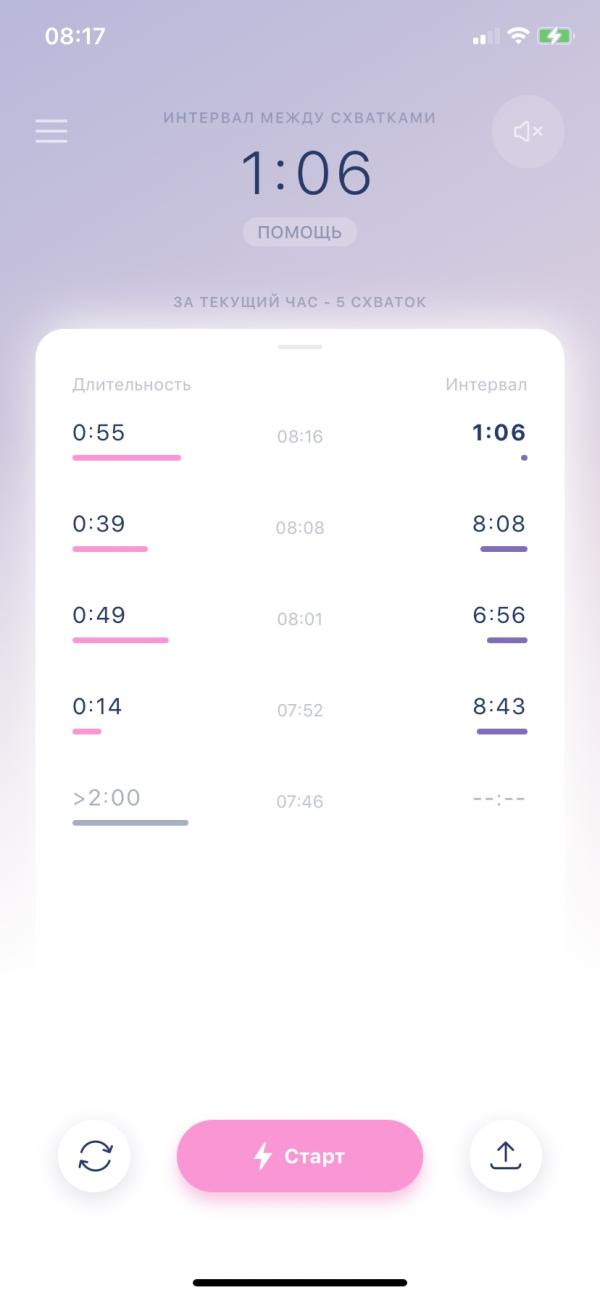Tap the ПОМОЩЬ help button

coord(300,232)
